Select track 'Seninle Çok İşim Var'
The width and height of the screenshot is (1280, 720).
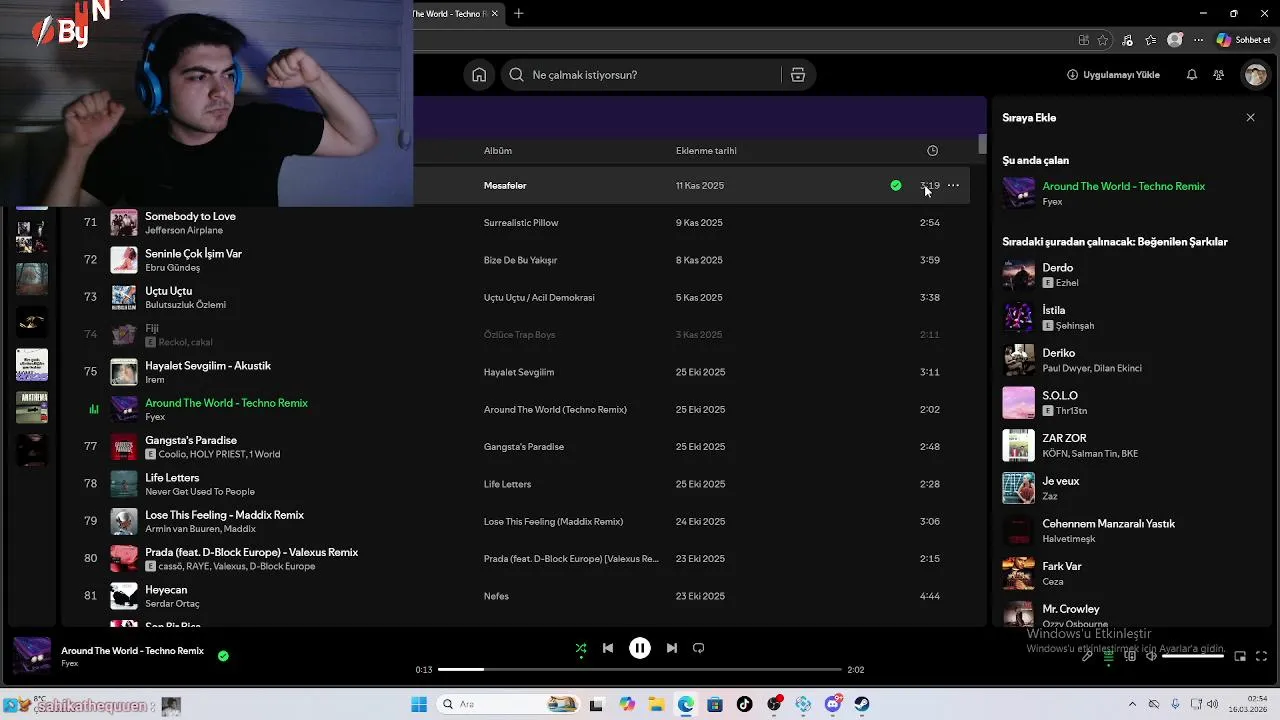tap(193, 254)
